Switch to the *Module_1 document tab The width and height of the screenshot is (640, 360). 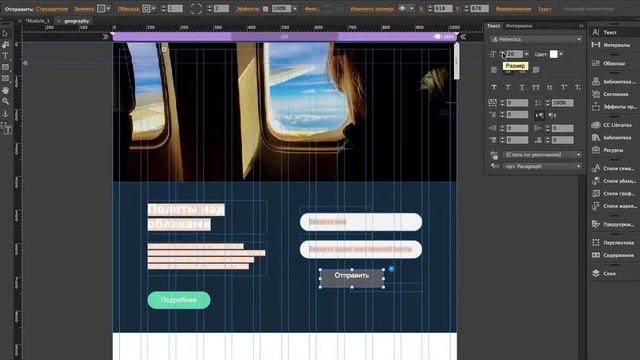click(x=37, y=21)
